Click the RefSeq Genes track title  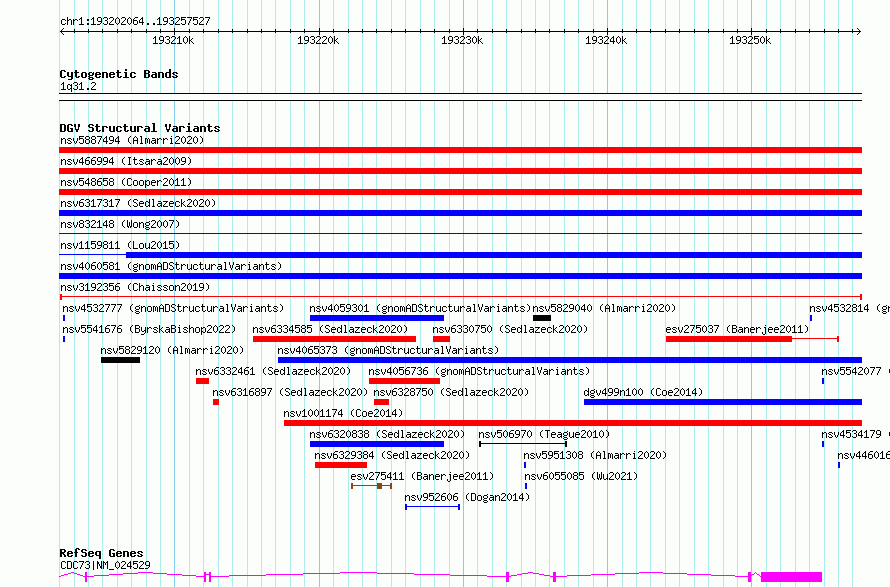click(102, 554)
